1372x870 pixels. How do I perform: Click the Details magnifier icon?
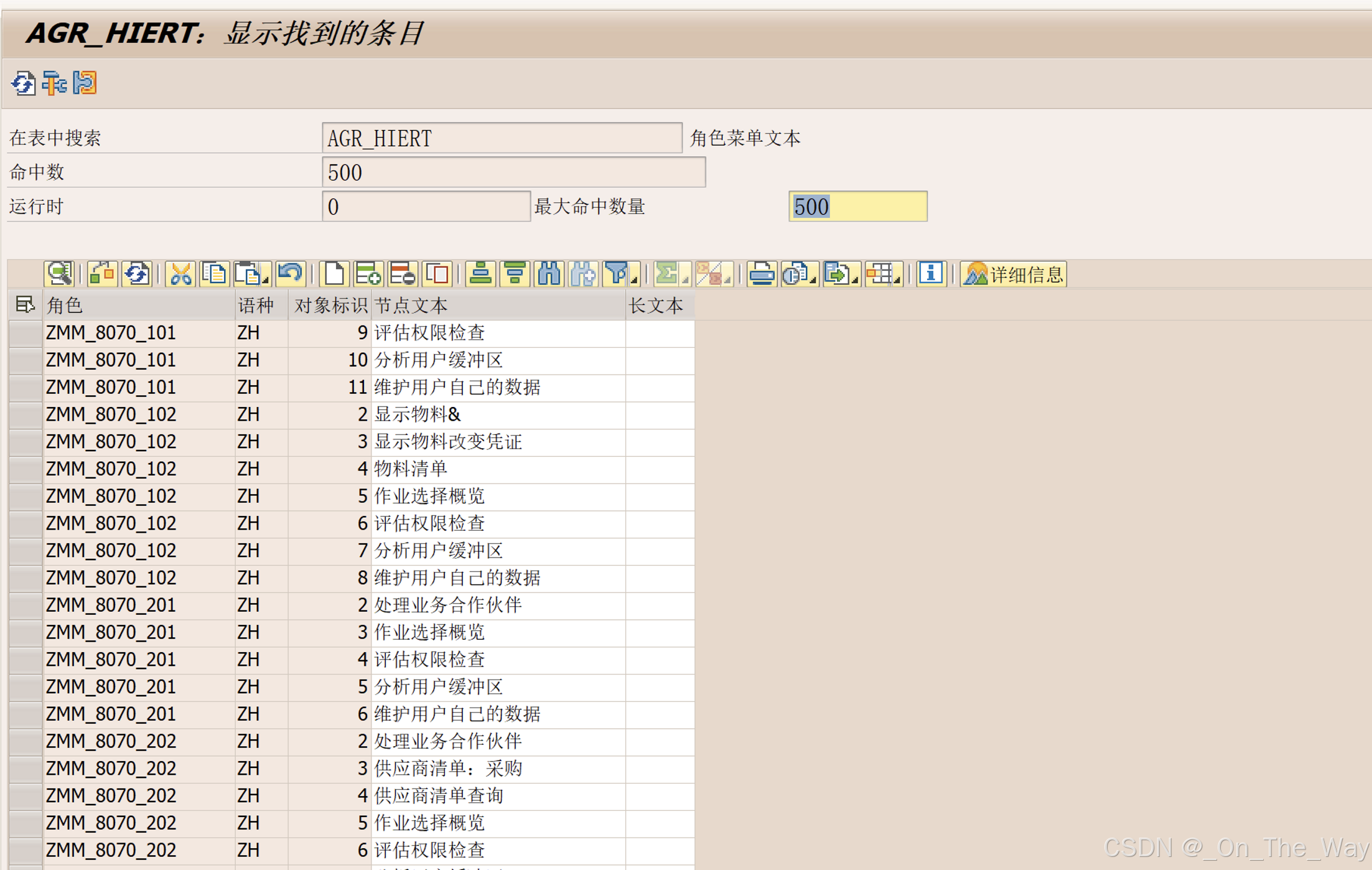[x=60, y=274]
